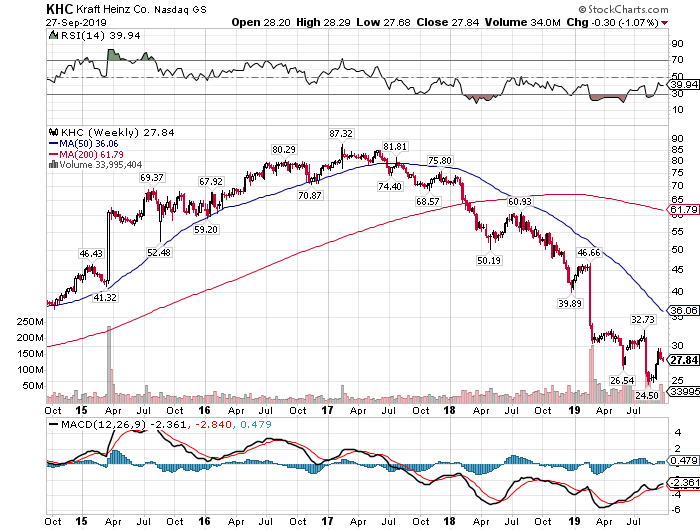Select the MA(50) 36.06 legend text
Image resolution: width=700 pixels, height=530 pixels.
pyautogui.click(x=89, y=144)
